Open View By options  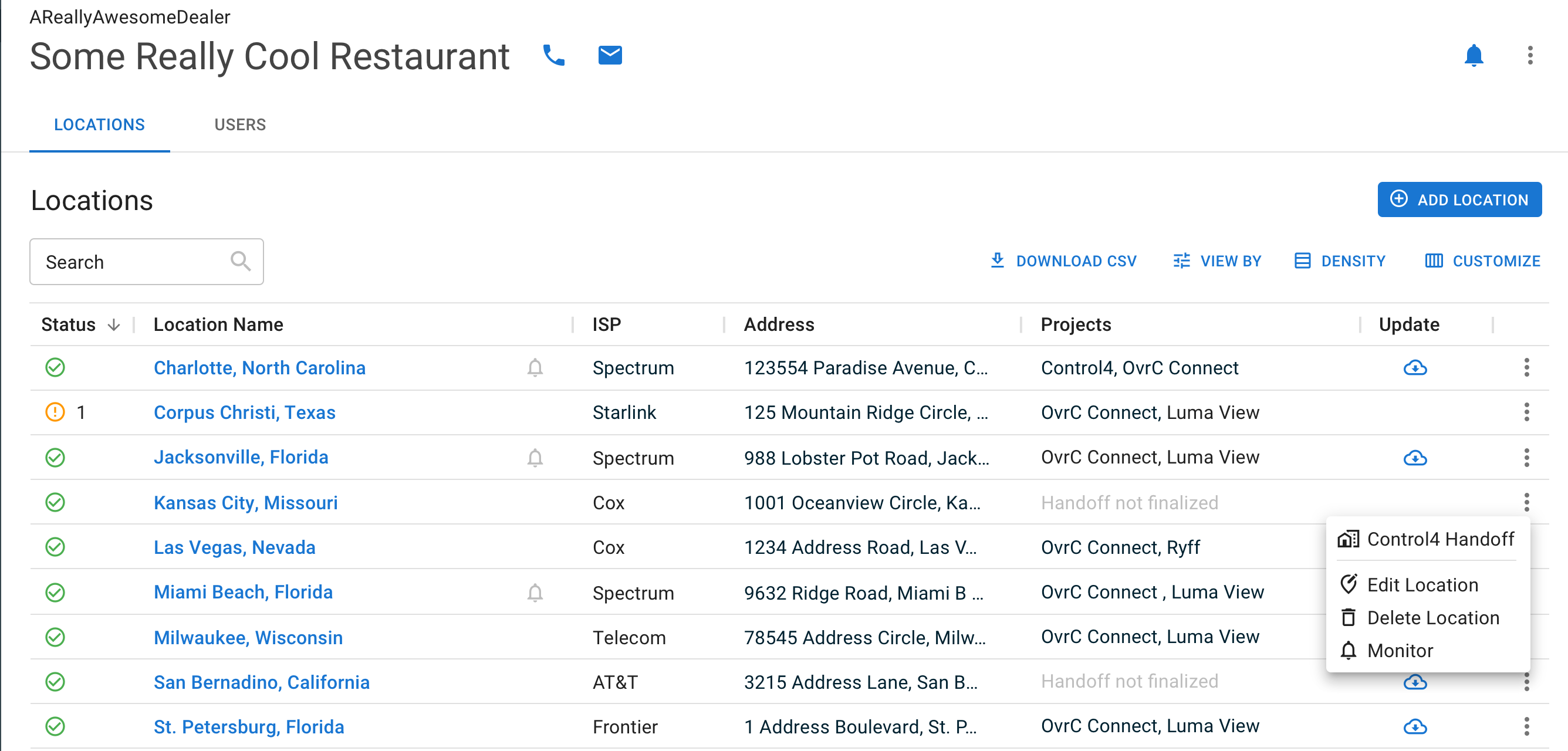coord(1216,261)
